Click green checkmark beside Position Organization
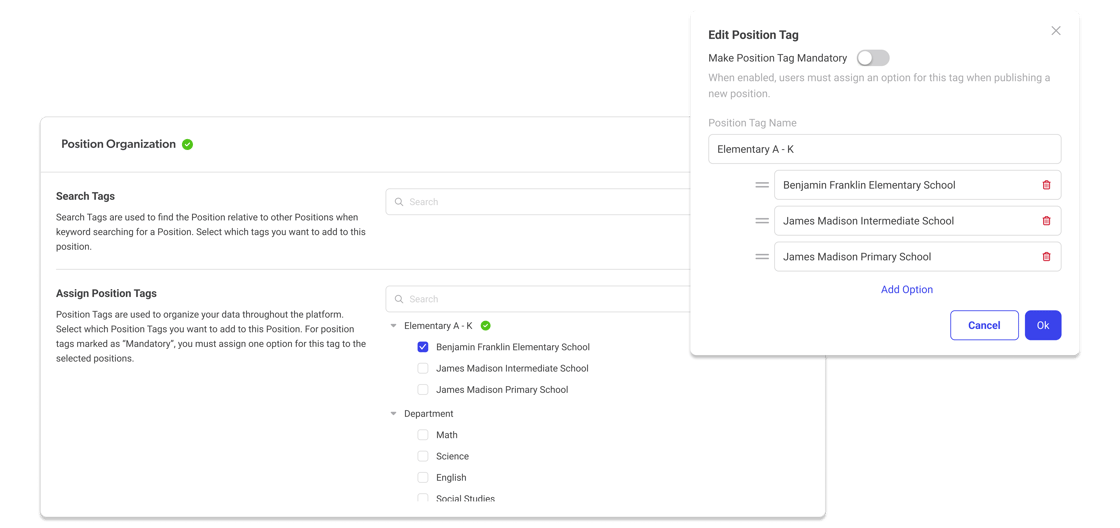Screen dimensions: 1120x528 (x=187, y=144)
